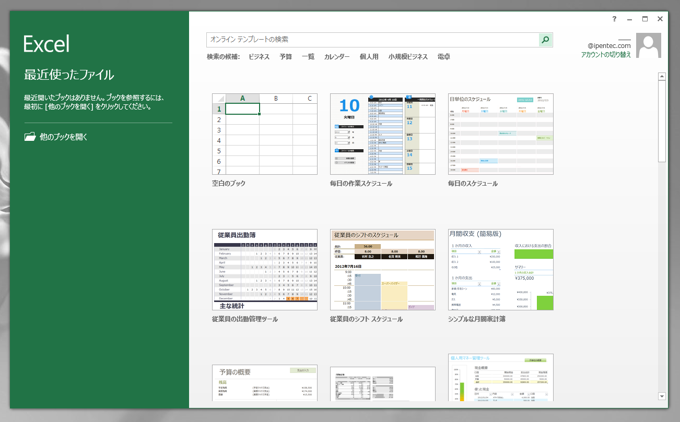Select the 予算 search suggestion
This screenshot has width=680, height=422.
click(x=286, y=57)
